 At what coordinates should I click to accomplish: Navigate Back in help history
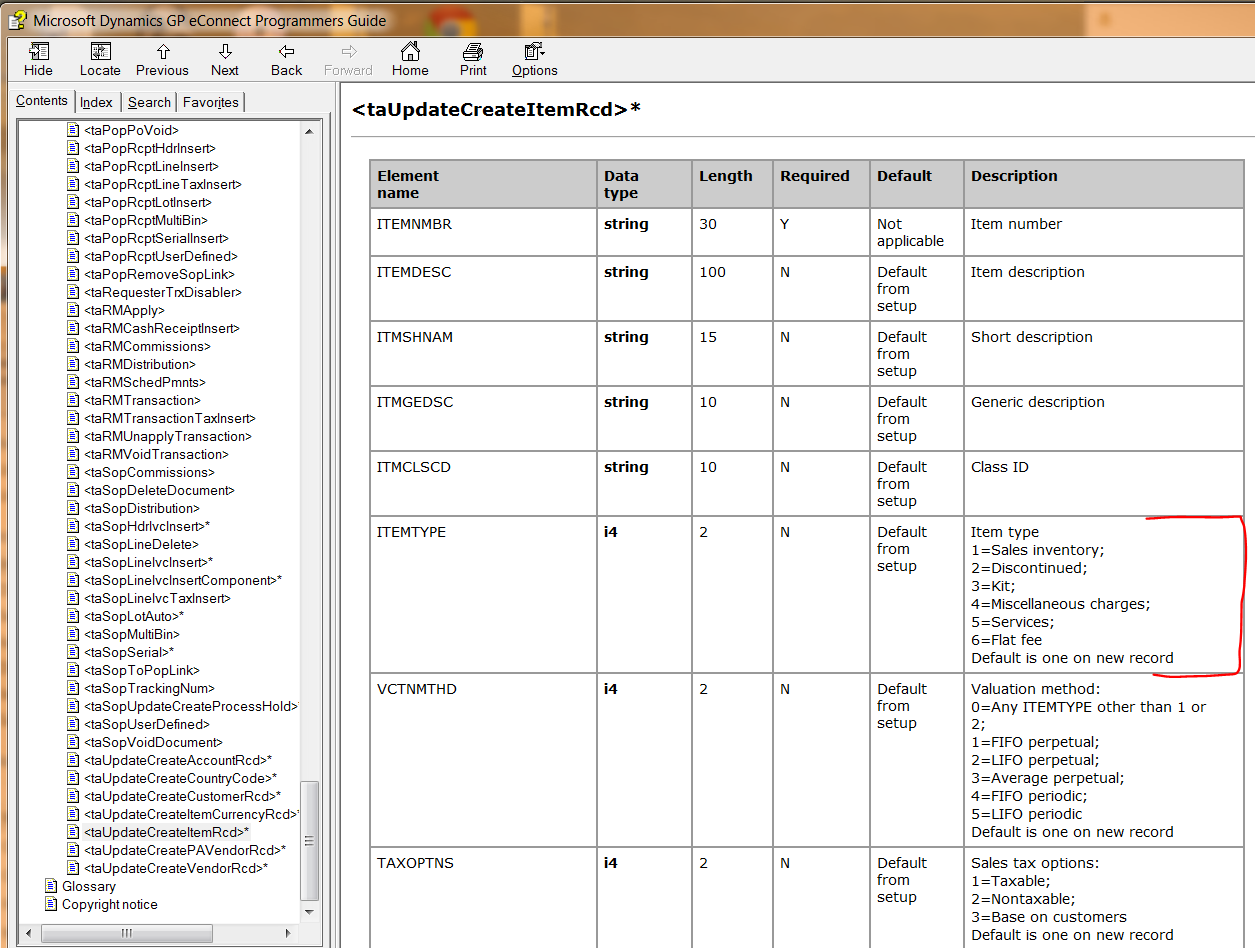(x=286, y=60)
